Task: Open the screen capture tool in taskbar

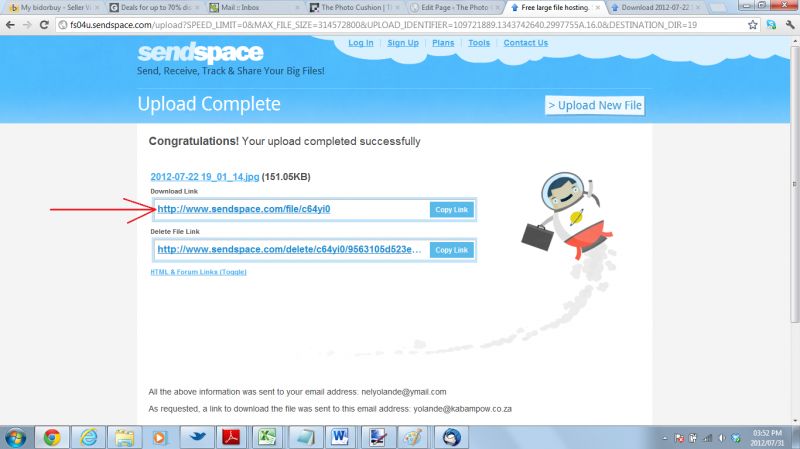Action: (x=378, y=437)
